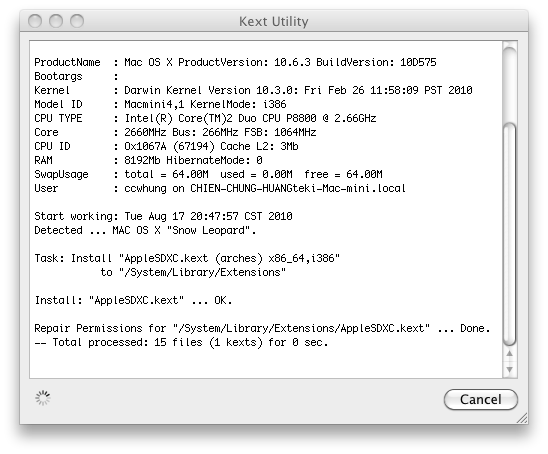548x454 pixels.
Task: Click the RAM 8192Mb line
Action: (148, 160)
